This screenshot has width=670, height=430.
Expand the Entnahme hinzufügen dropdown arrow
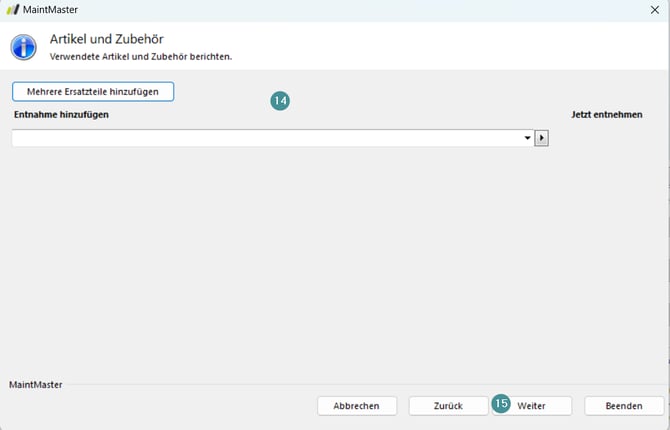(527, 138)
